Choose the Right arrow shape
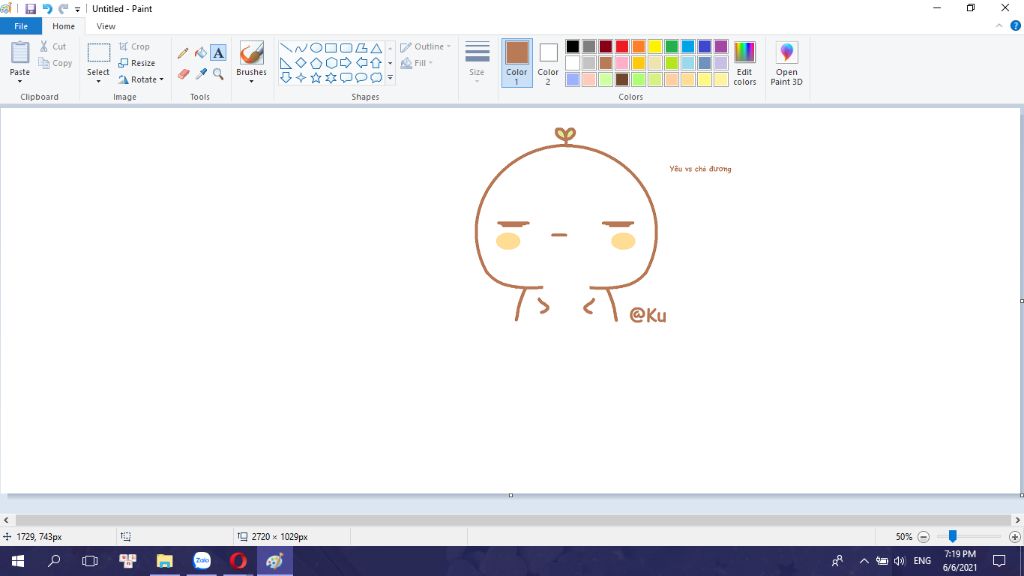The width and height of the screenshot is (1024, 576). coord(346,63)
